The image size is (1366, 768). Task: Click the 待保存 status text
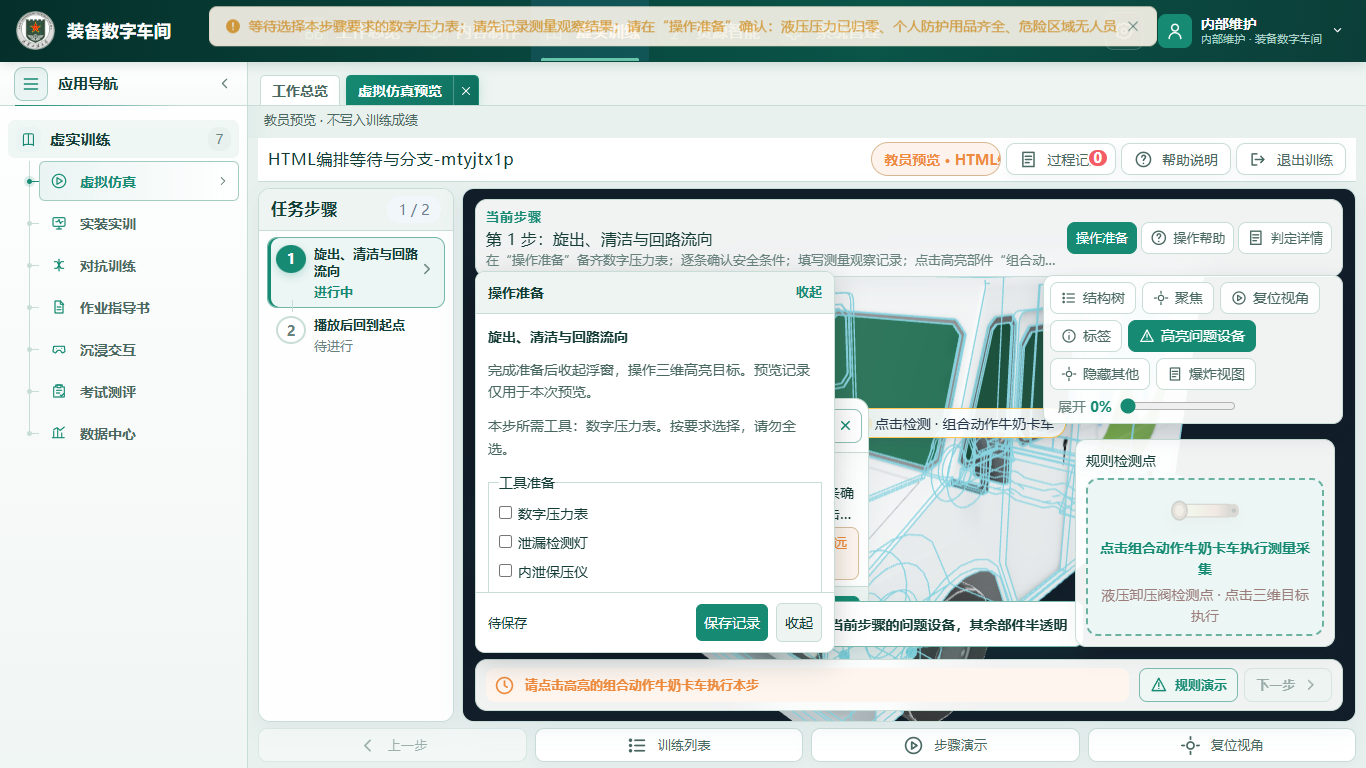(x=508, y=623)
